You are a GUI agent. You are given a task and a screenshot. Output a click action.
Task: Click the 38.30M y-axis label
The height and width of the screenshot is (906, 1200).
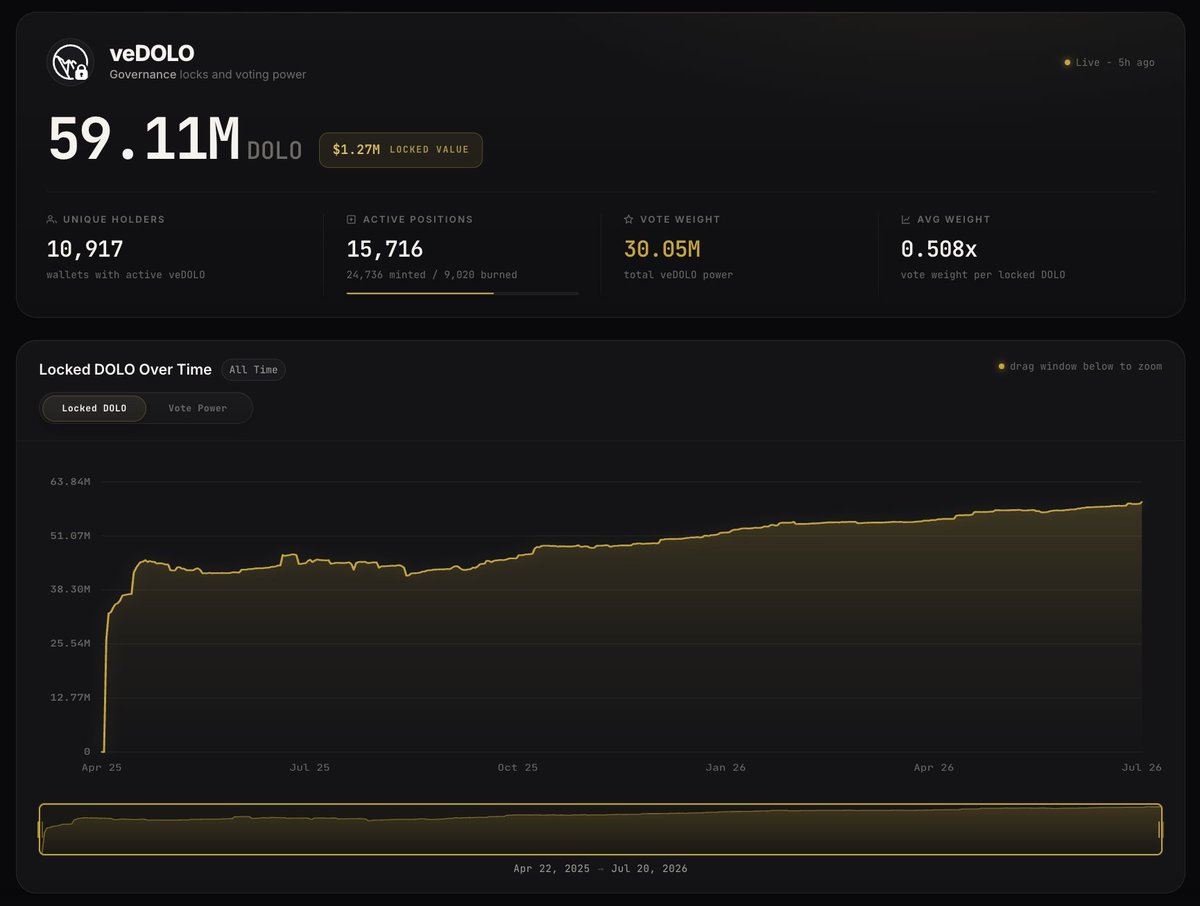point(71,590)
